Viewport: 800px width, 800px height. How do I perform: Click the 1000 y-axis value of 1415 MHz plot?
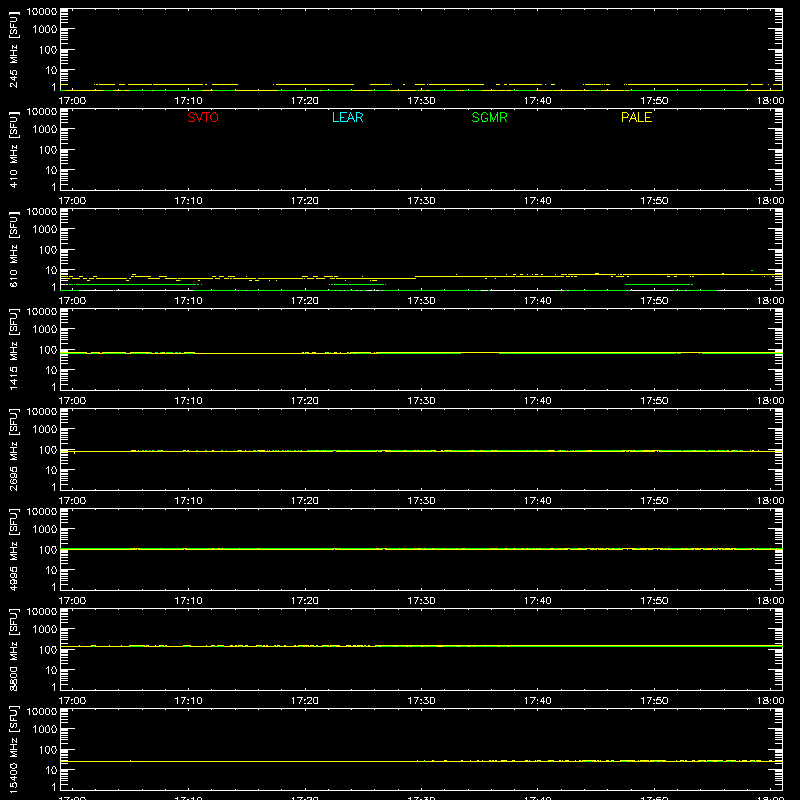(x=45, y=329)
